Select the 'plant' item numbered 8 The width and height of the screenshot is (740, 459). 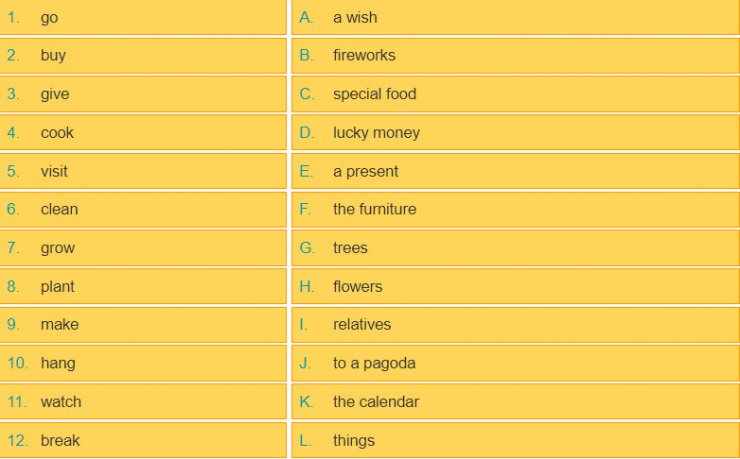point(143,286)
